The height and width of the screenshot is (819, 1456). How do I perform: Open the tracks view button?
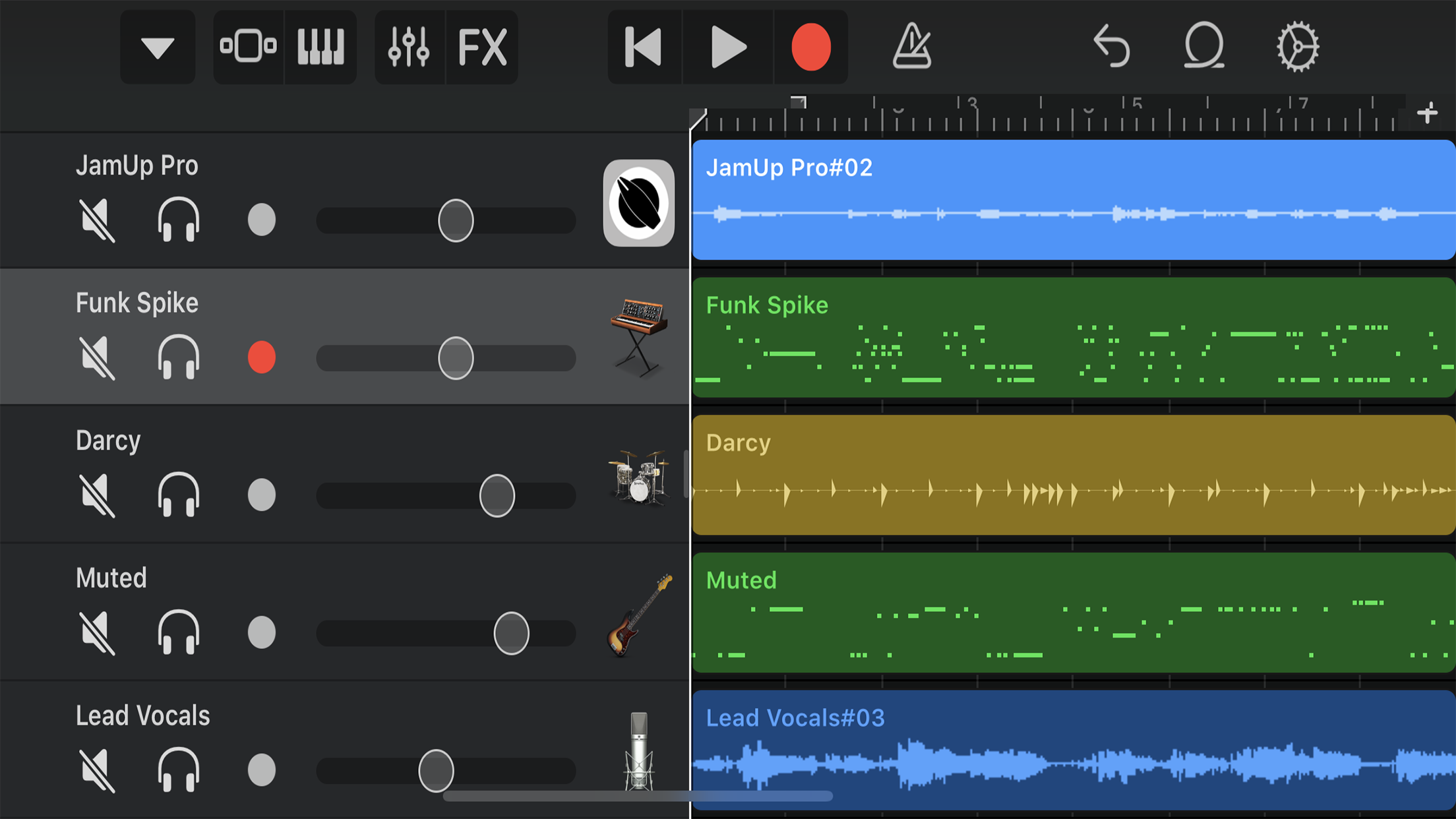(x=248, y=47)
